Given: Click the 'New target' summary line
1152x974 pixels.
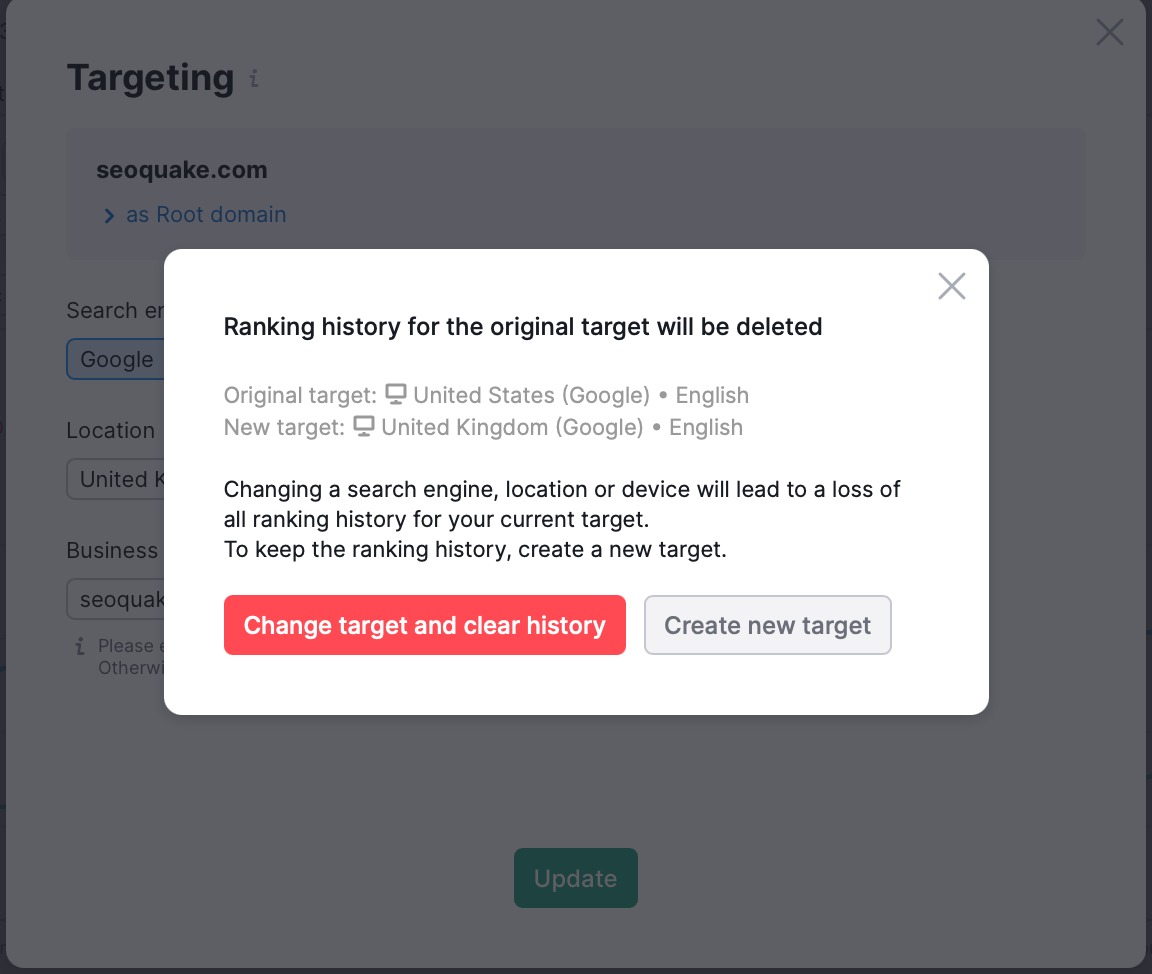Looking at the screenshot, I should pos(483,426).
